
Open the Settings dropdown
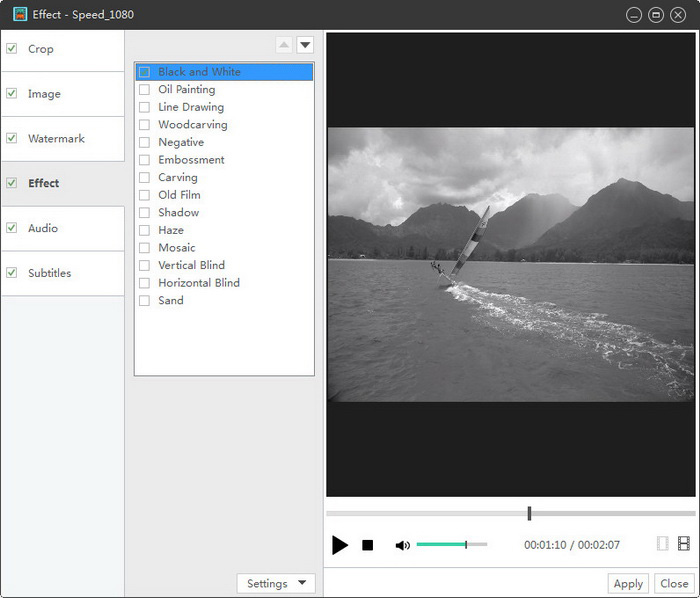[276, 583]
